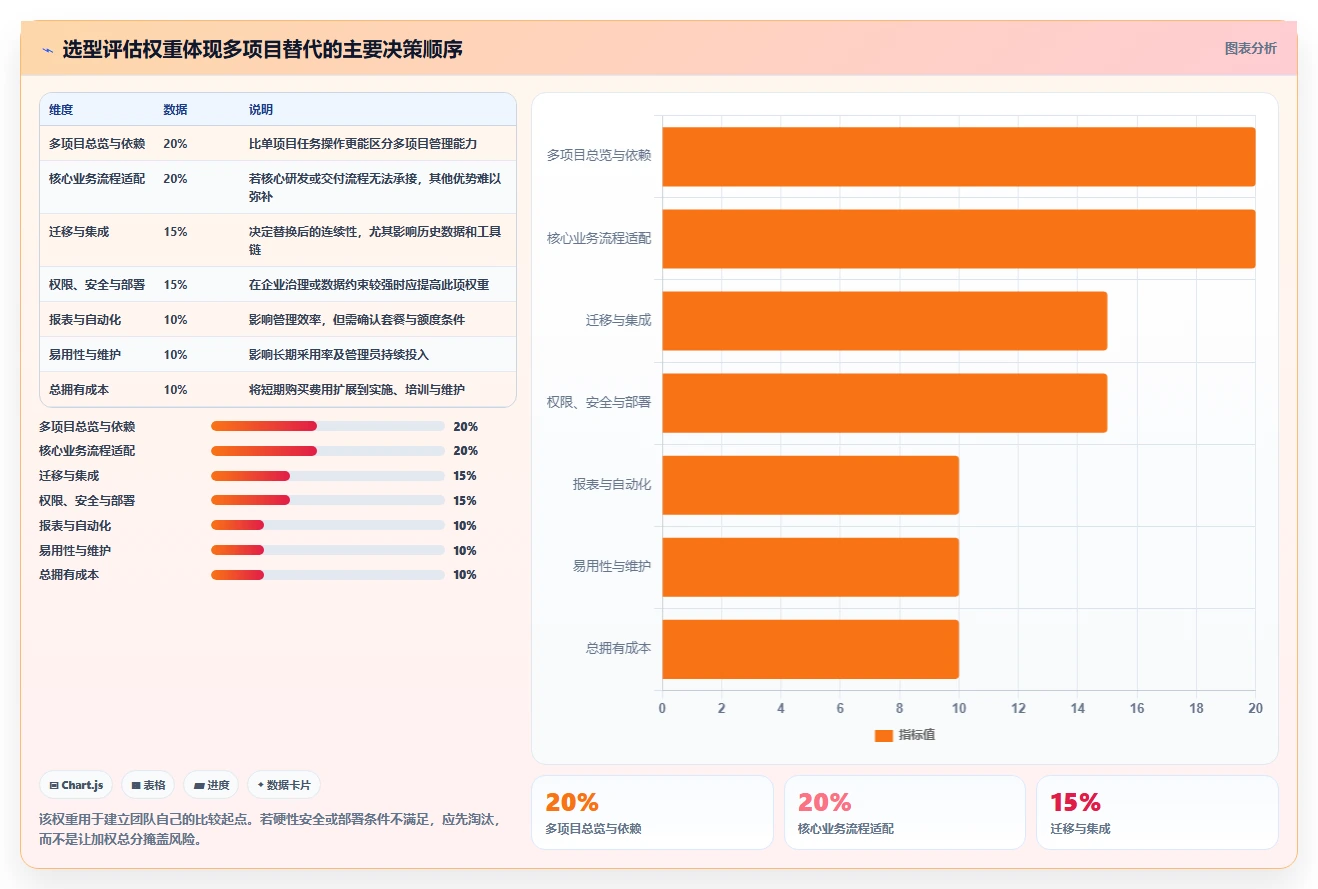Click the 进度 tag chip
The image size is (1318, 889).
pyautogui.click(x=211, y=785)
